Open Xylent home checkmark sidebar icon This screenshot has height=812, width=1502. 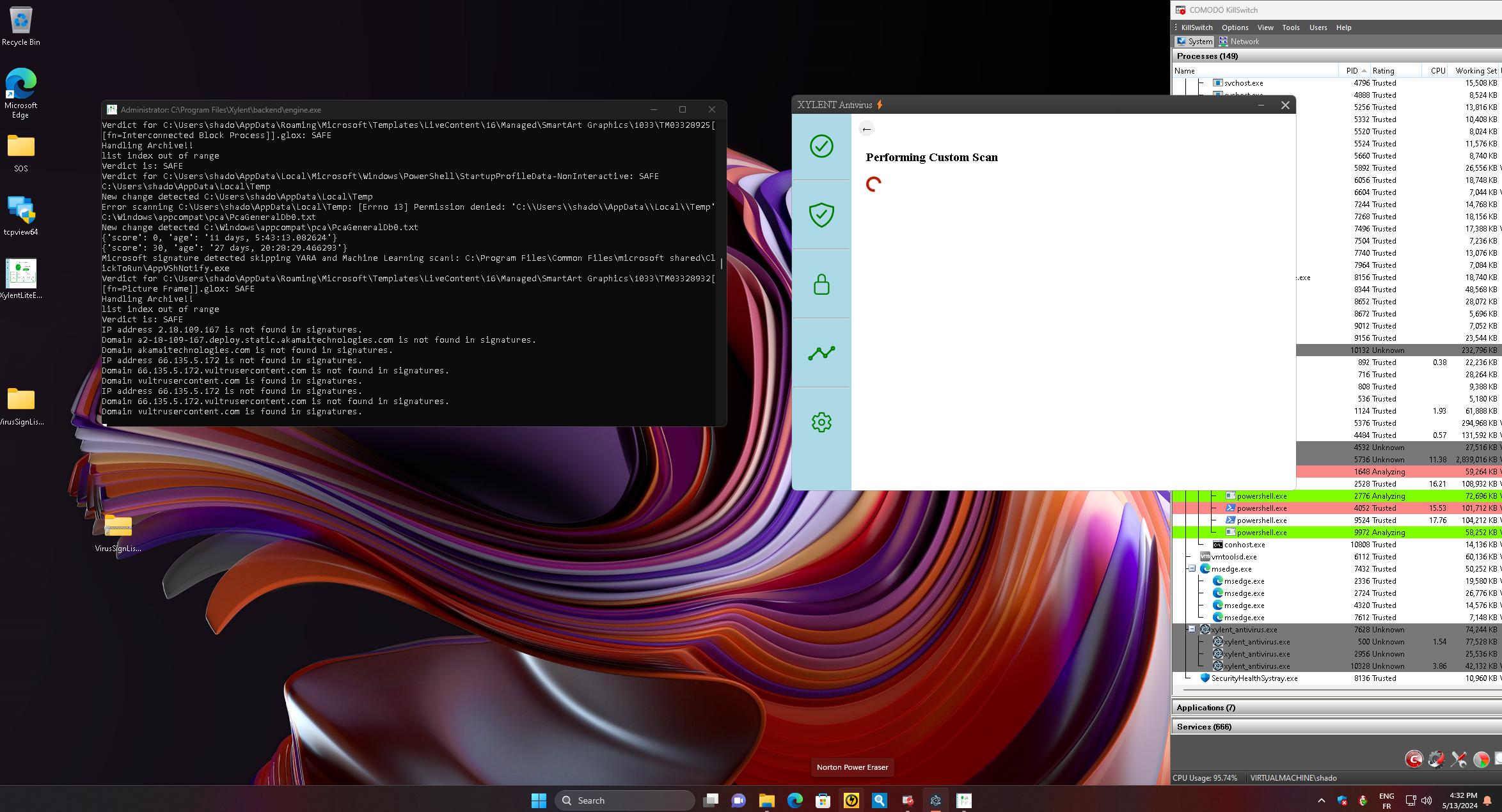point(821,146)
